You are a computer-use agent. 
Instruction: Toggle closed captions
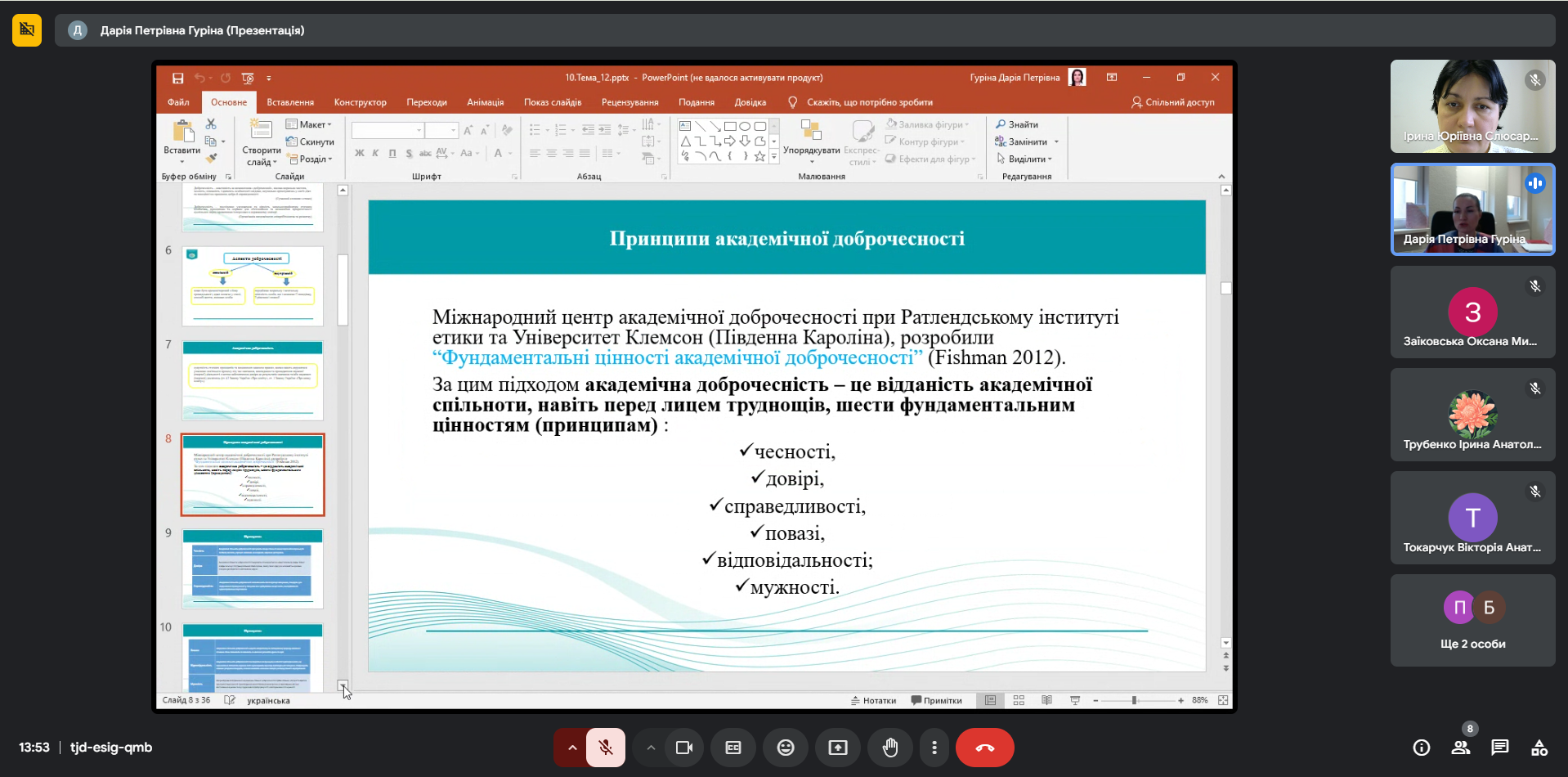pyautogui.click(x=733, y=748)
